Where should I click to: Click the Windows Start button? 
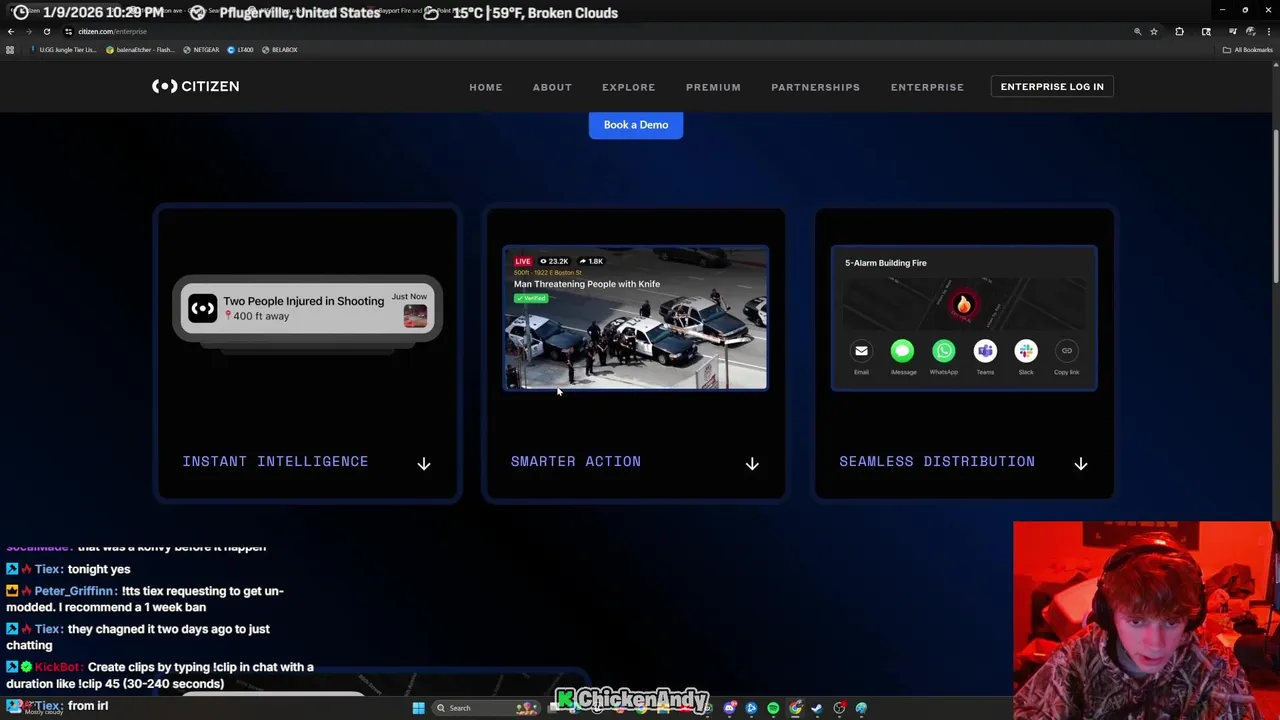tap(419, 708)
